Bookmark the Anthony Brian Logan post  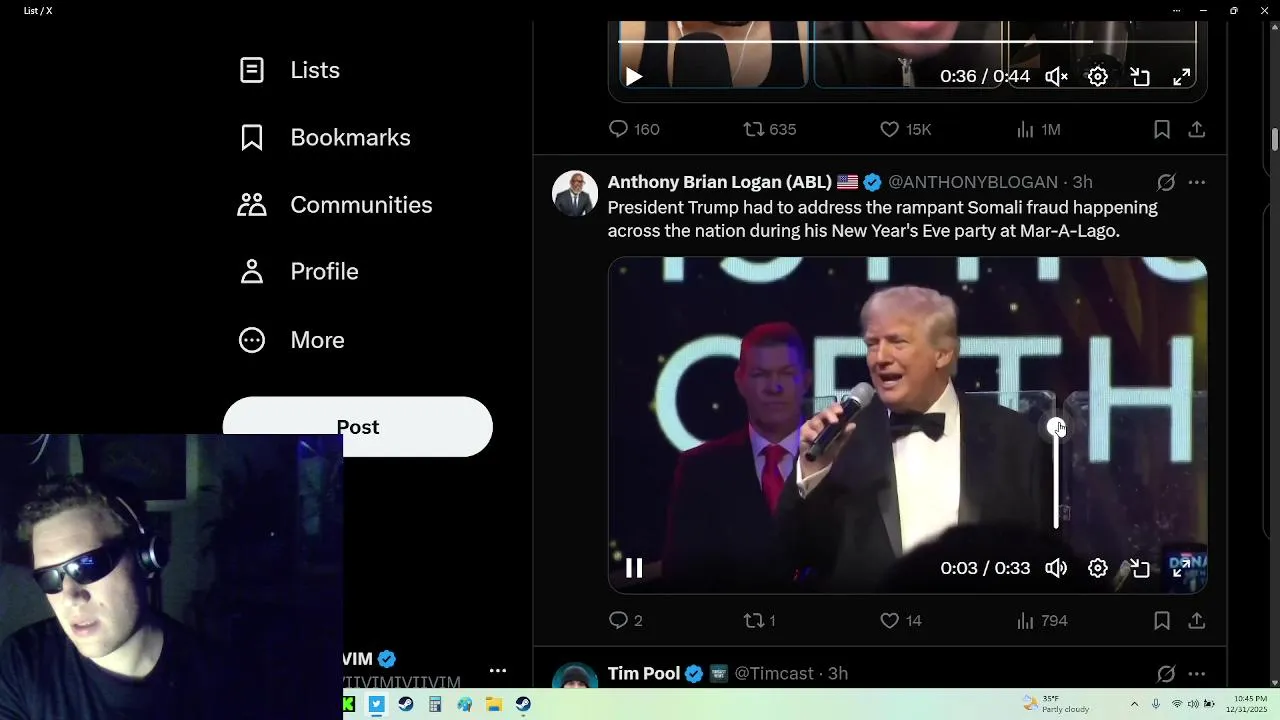click(1162, 621)
